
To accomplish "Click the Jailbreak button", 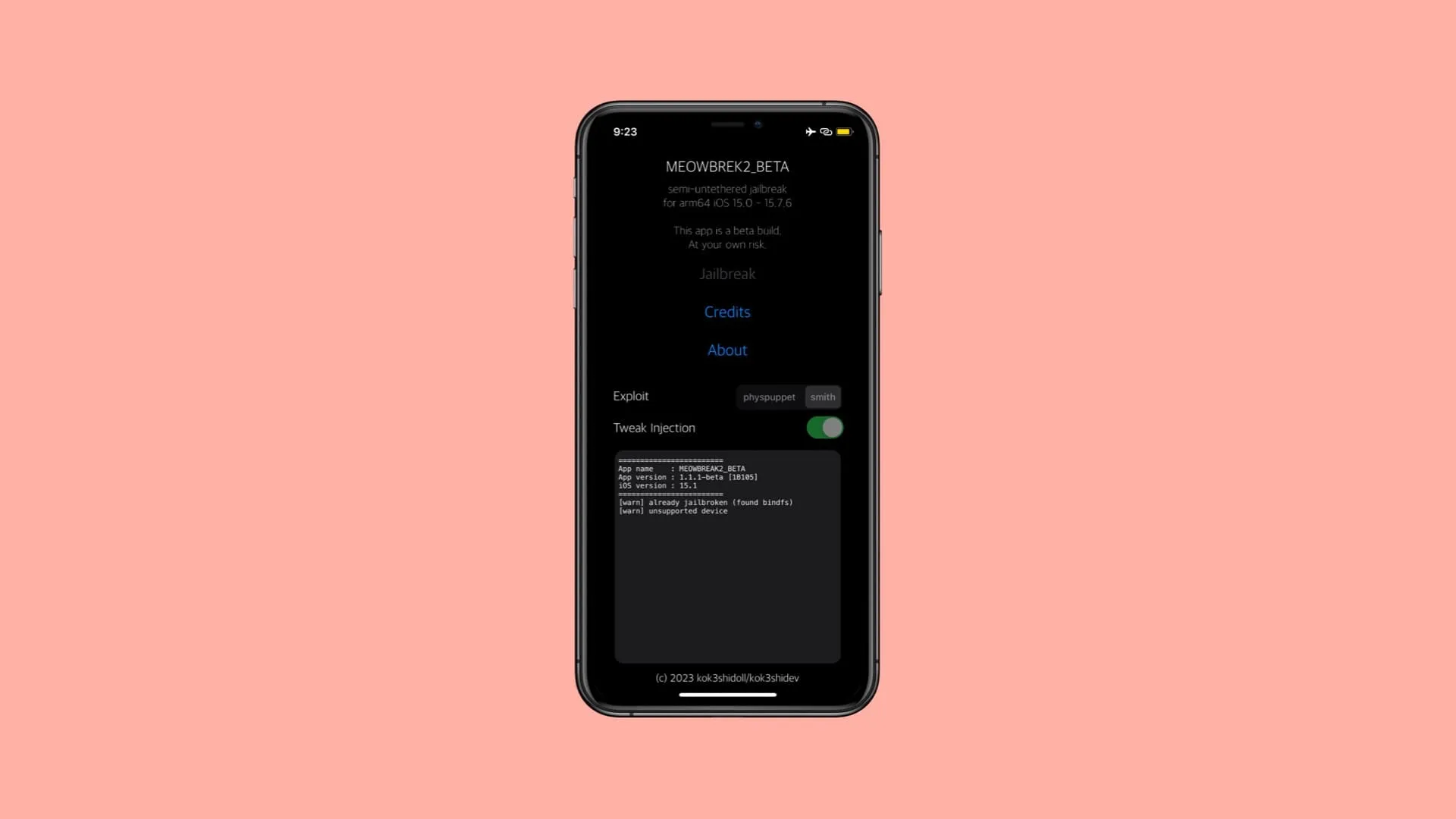I will click(x=727, y=273).
